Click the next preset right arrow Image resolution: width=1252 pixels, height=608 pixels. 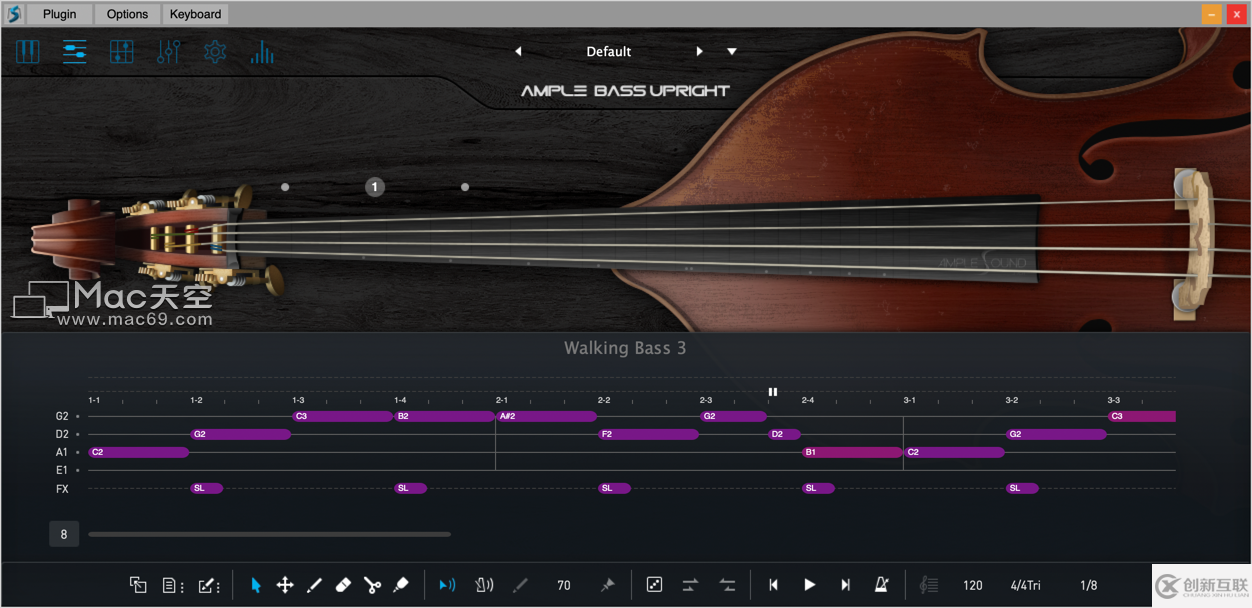click(x=700, y=51)
